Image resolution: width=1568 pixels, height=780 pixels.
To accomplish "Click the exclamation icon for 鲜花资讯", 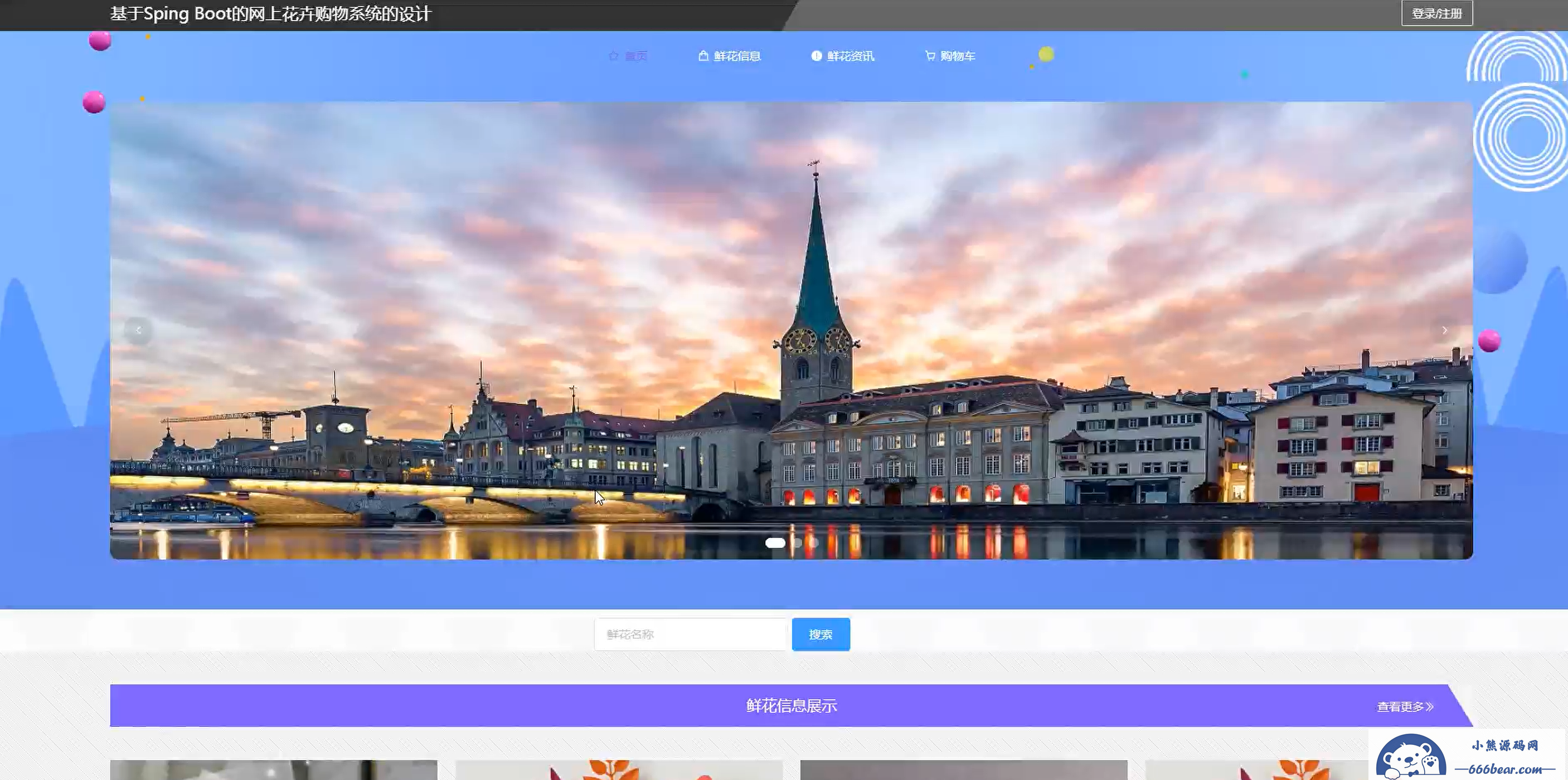I will tap(816, 56).
